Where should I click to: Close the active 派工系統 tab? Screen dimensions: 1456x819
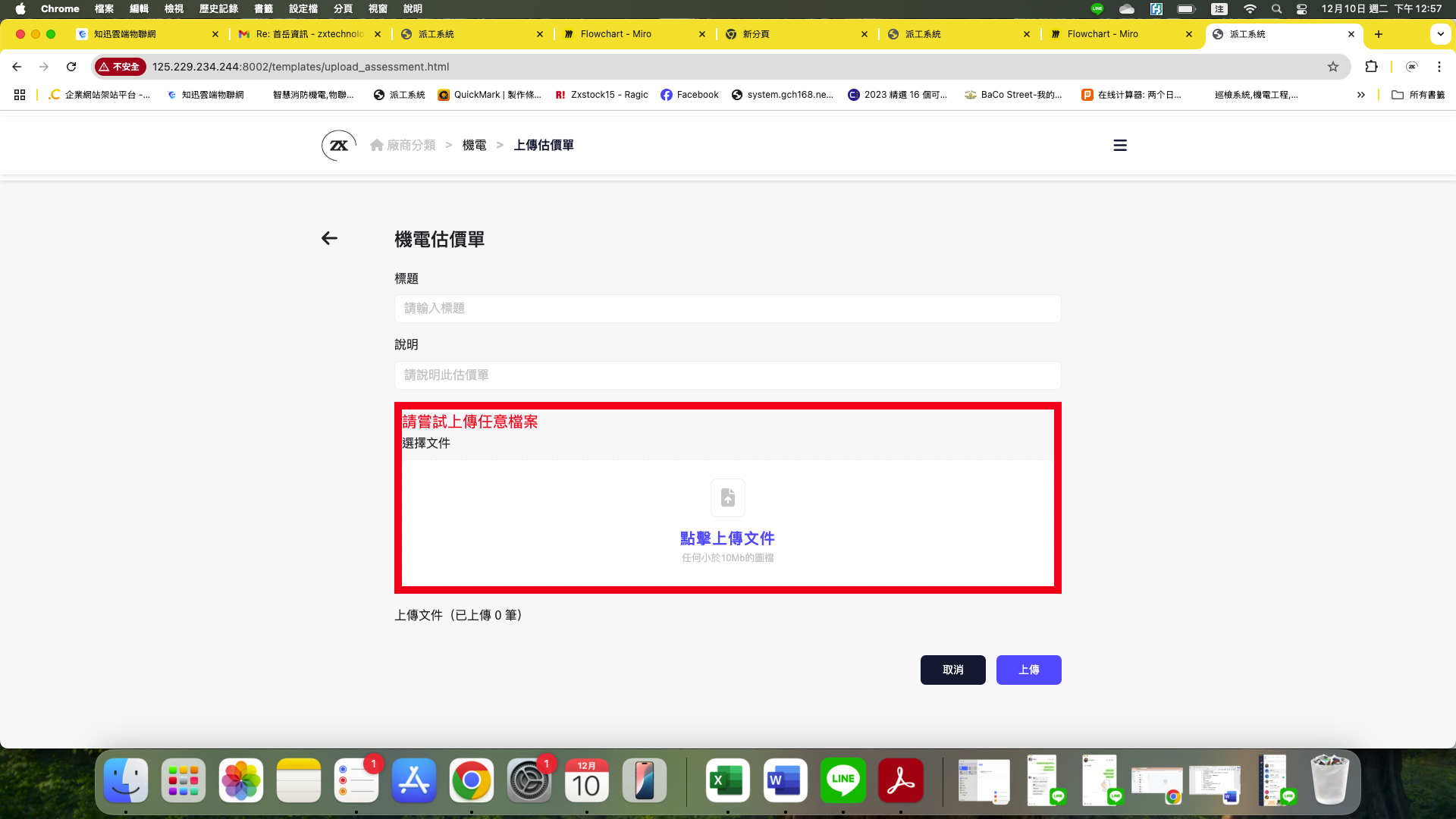[x=1351, y=34]
